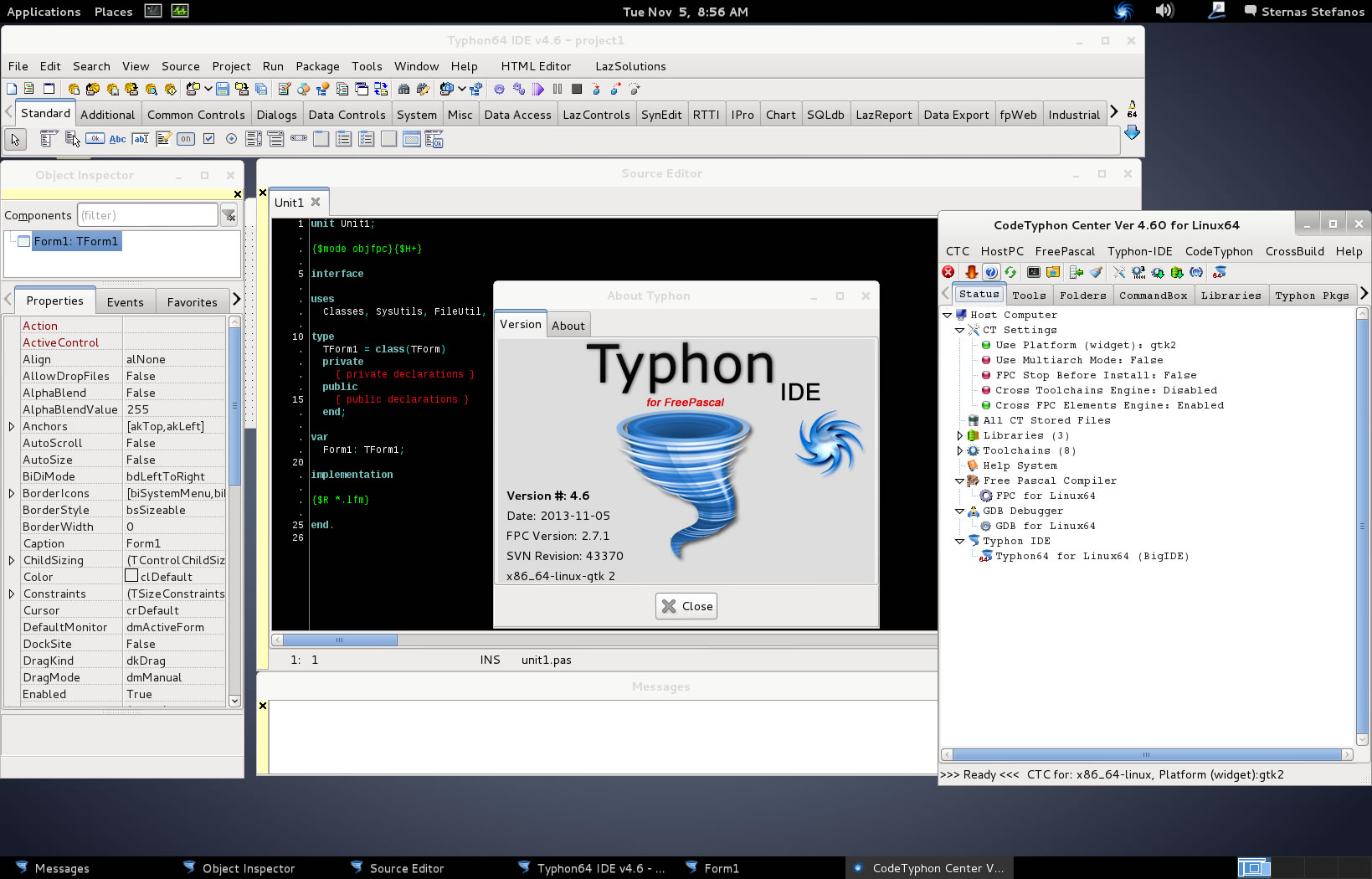
Task: Click the purple Run arrow icon
Action: point(537,89)
